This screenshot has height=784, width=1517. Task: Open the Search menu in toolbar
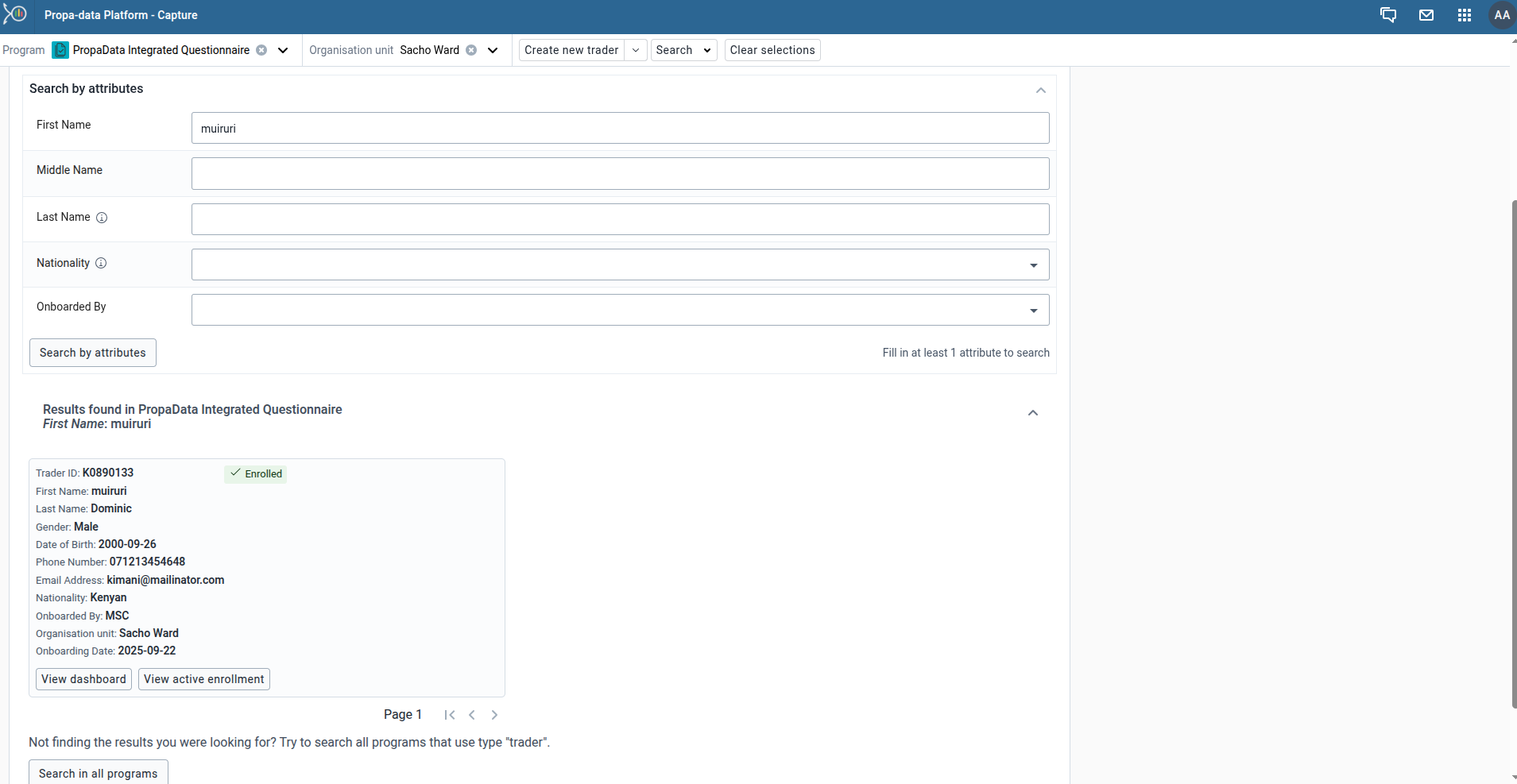point(683,50)
